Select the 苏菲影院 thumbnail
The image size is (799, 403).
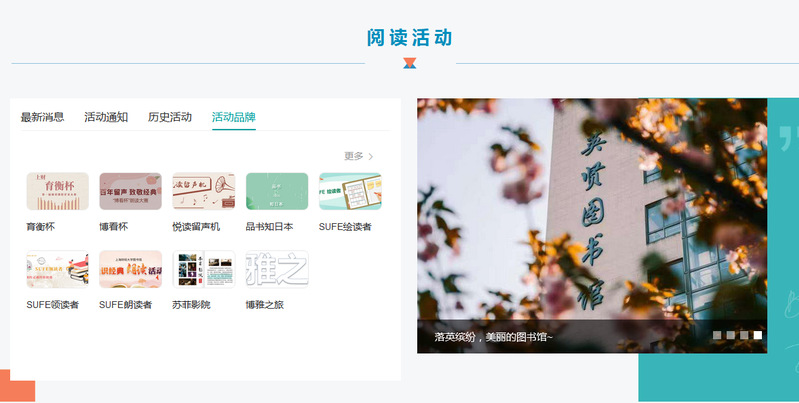(x=203, y=269)
